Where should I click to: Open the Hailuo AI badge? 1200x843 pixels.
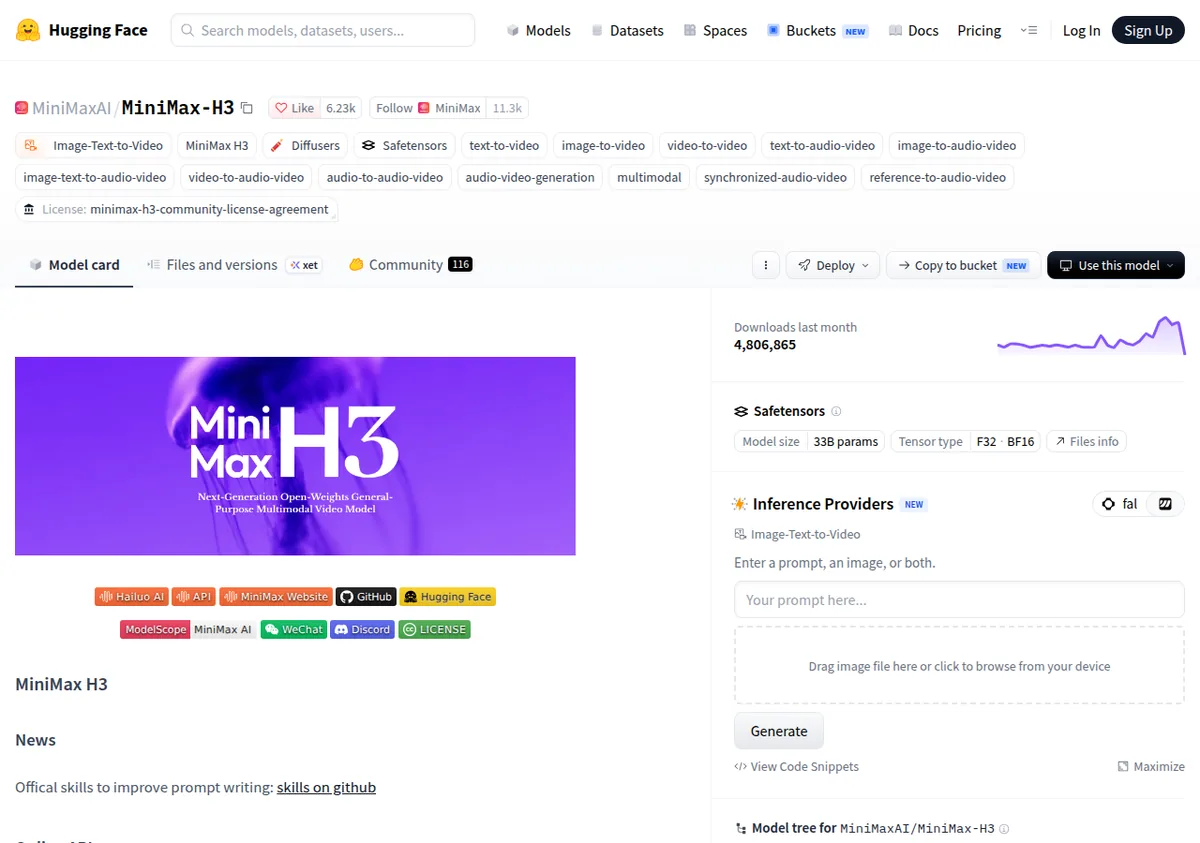(132, 597)
